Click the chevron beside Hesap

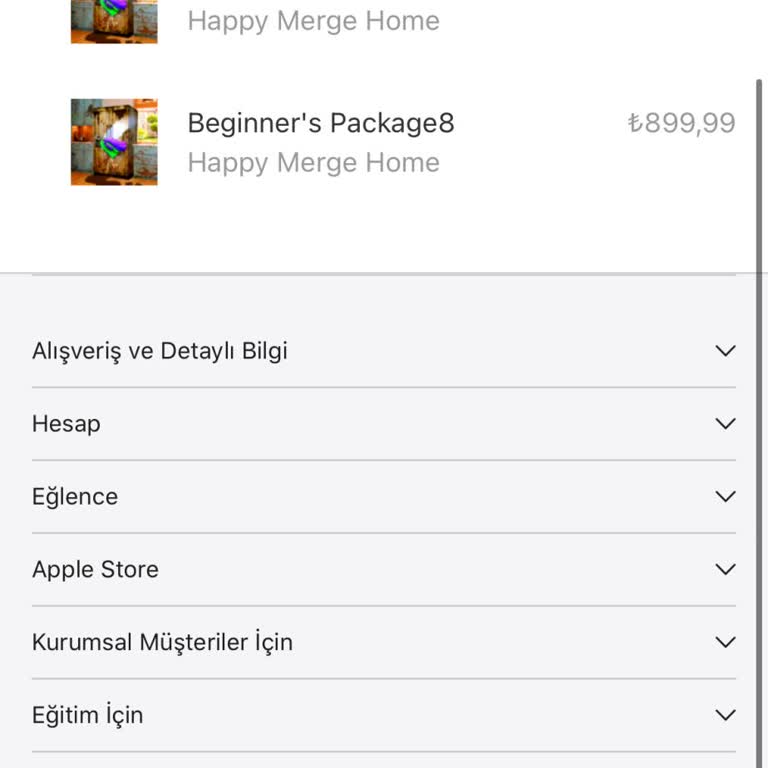(726, 424)
